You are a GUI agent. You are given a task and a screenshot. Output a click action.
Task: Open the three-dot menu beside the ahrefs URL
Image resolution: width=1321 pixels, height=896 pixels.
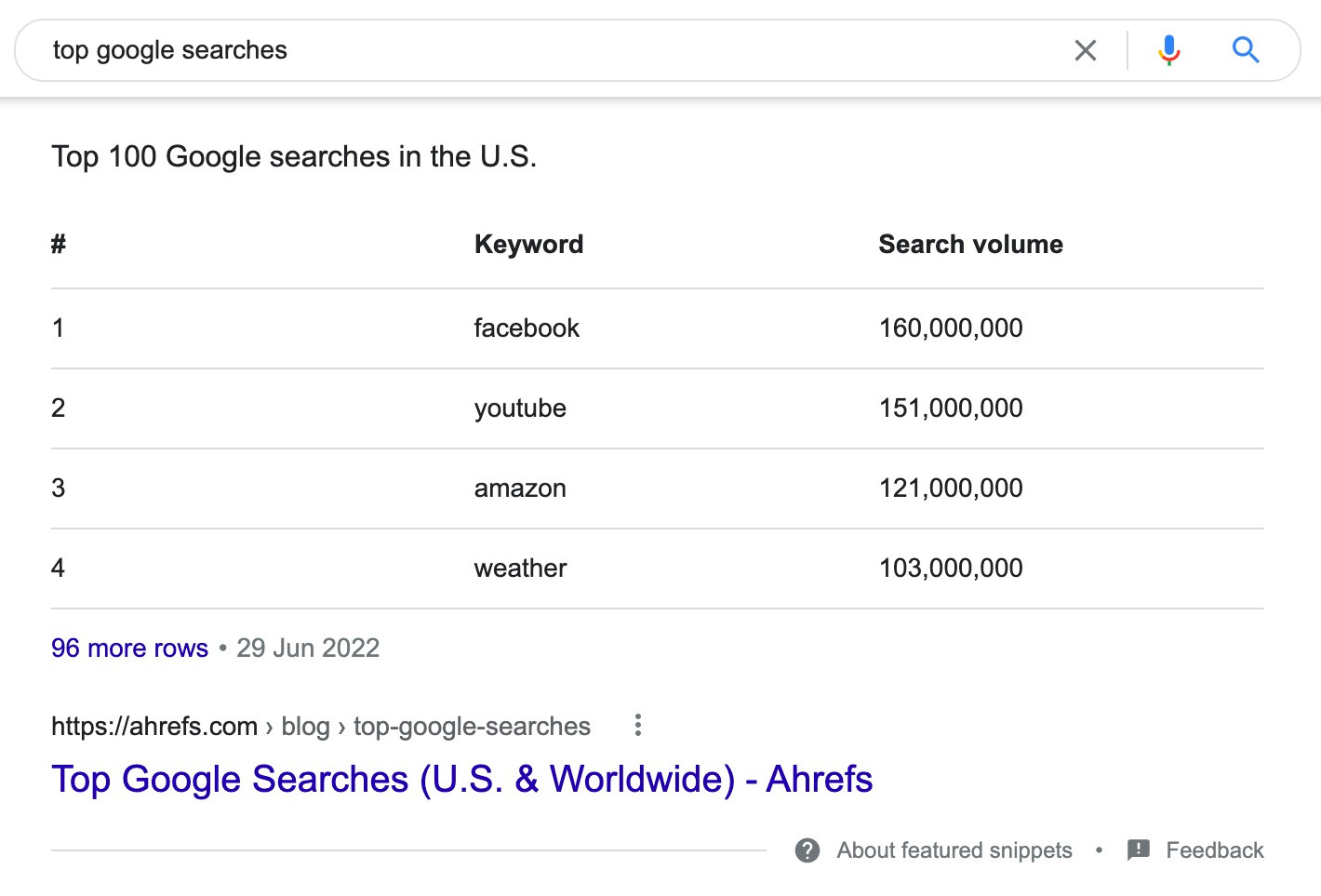pos(637,725)
